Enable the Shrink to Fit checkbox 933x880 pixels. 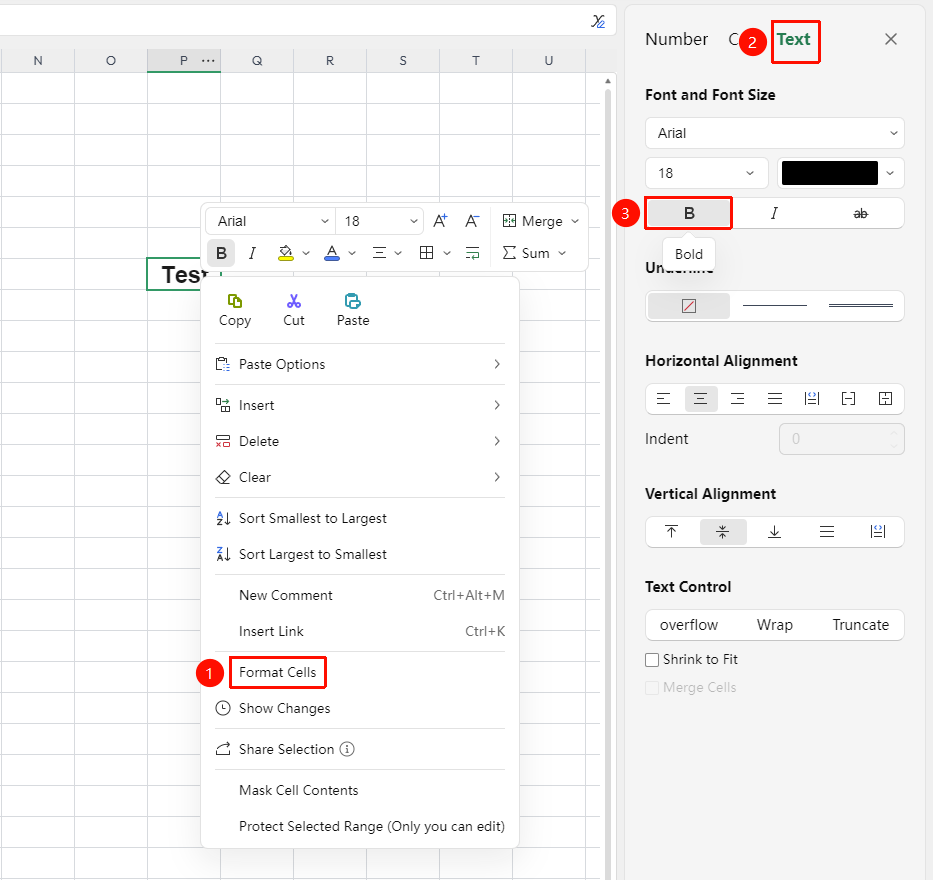click(652, 659)
